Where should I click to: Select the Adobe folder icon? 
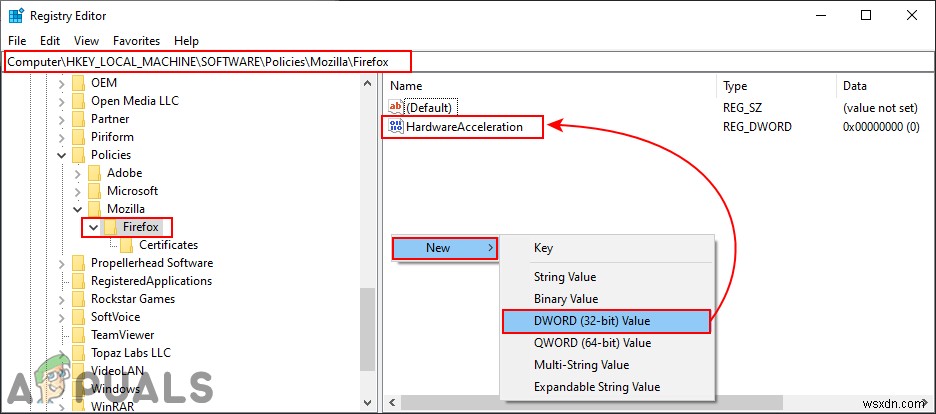coord(94,173)
